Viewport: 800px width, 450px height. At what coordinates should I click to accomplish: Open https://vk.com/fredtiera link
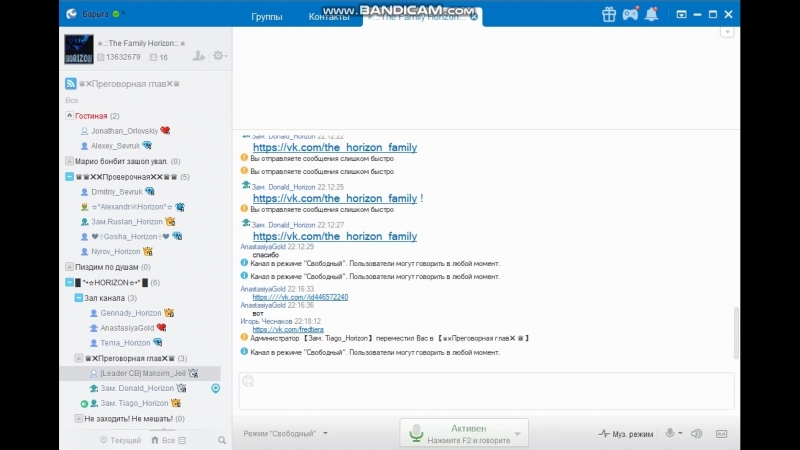click(288, 330)
